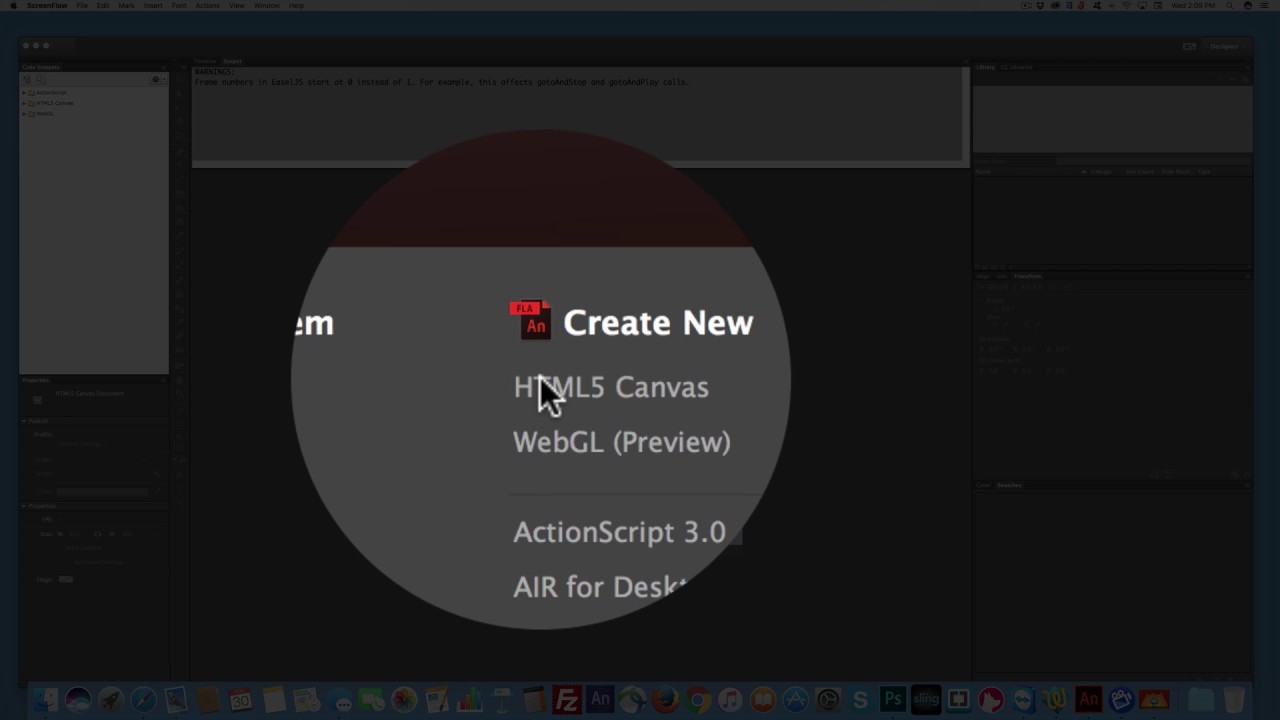Open the File menu
The width and height of the screenshot is (1280, 720).
[x=82, y=5]
